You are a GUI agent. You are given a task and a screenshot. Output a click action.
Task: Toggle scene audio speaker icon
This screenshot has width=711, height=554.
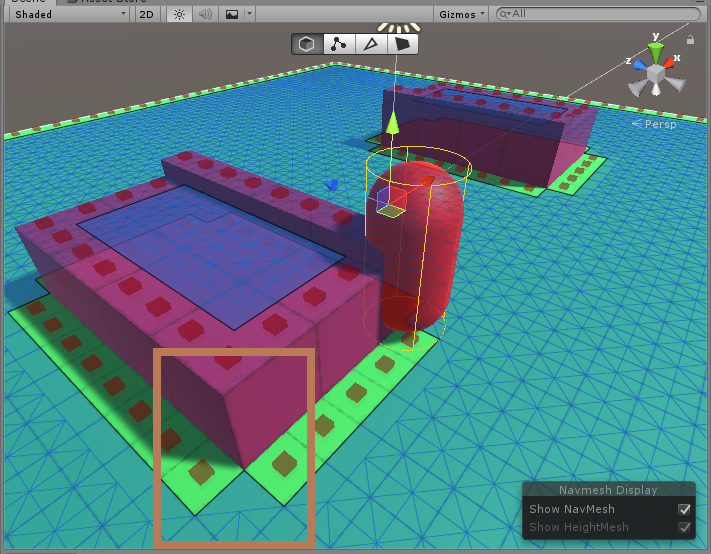(205, 15)
